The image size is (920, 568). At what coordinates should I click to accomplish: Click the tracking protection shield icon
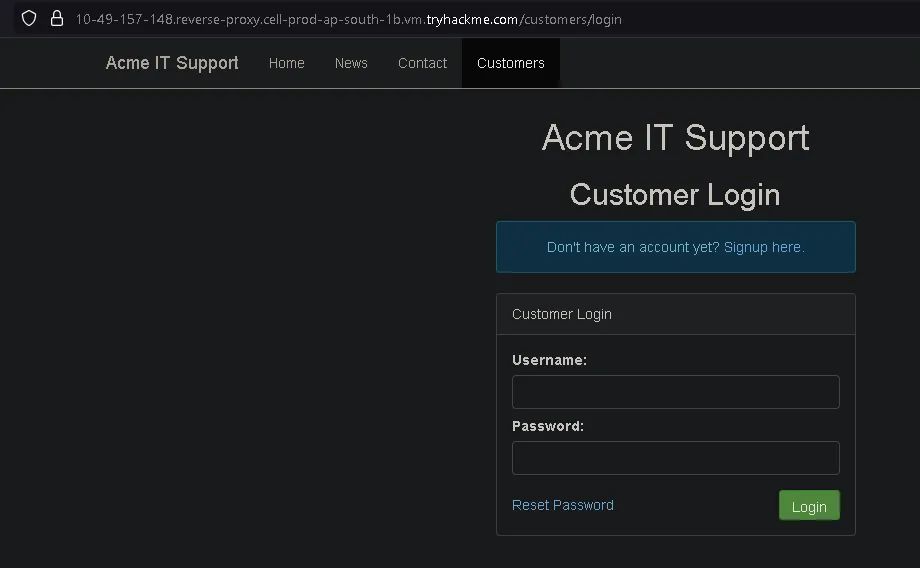tap(29, 19)
